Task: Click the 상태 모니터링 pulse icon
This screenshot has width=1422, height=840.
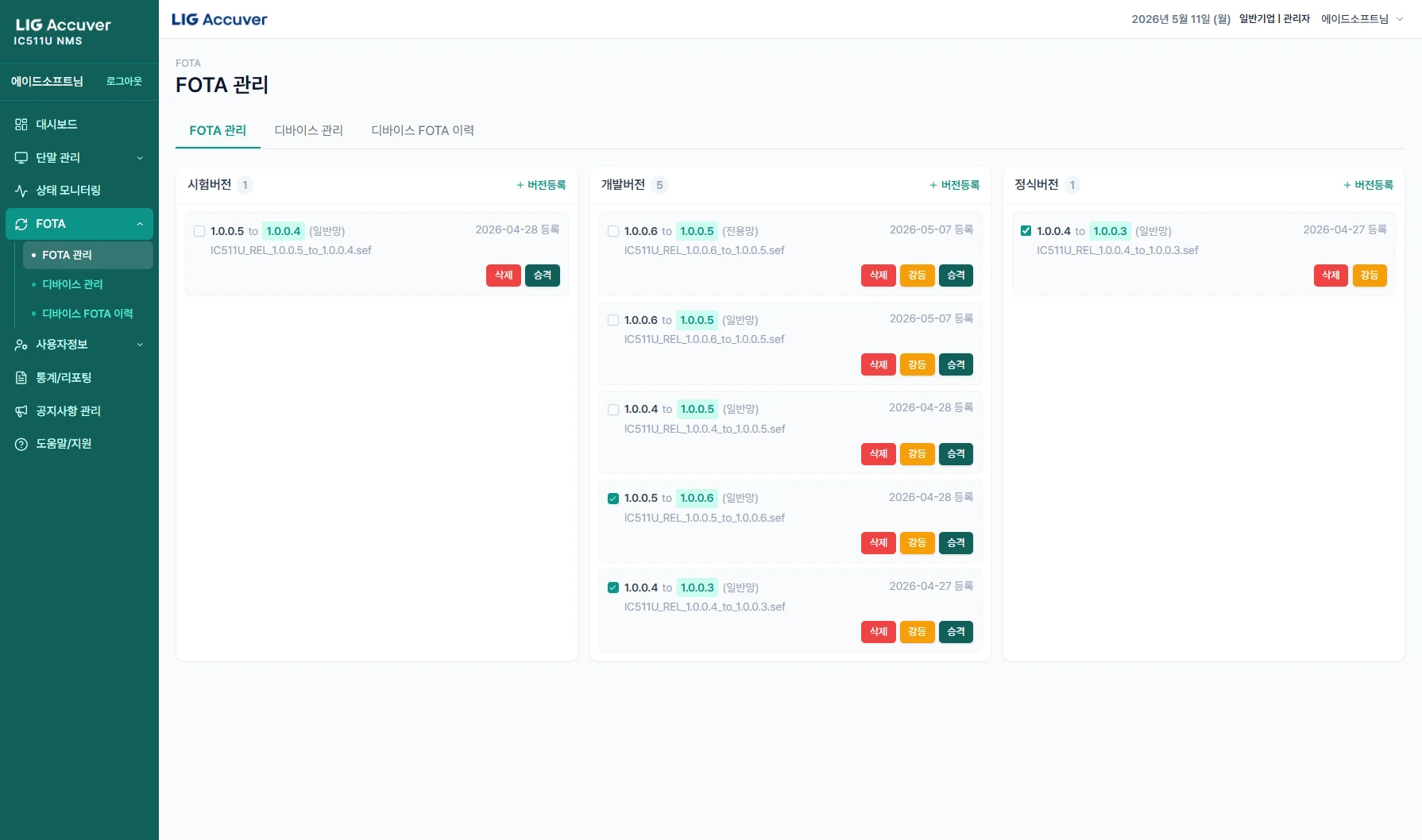Action: point(21,191)
